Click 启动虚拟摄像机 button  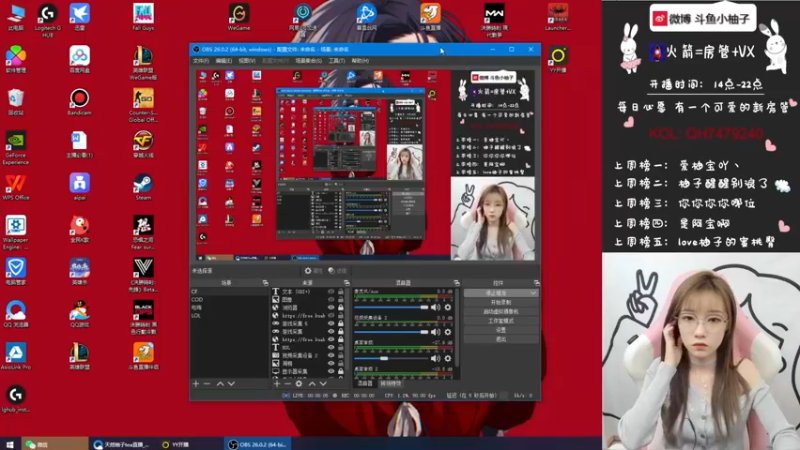click(x=501, y=311)
